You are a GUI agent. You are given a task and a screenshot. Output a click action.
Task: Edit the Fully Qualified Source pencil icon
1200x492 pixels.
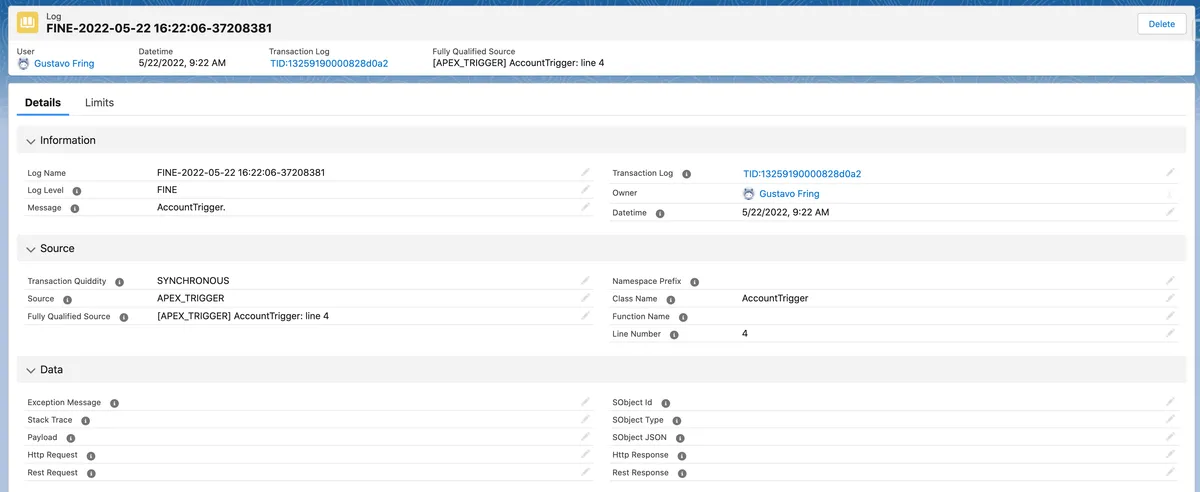(x=586, y=316)
